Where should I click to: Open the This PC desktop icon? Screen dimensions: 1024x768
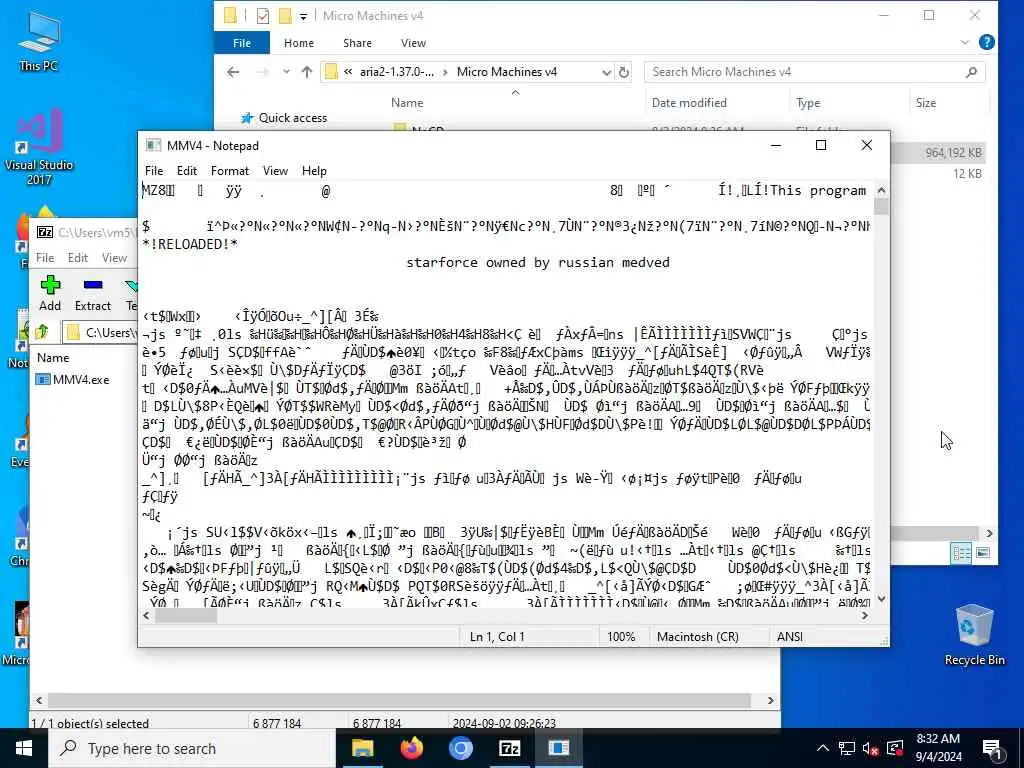coord(39,40)
